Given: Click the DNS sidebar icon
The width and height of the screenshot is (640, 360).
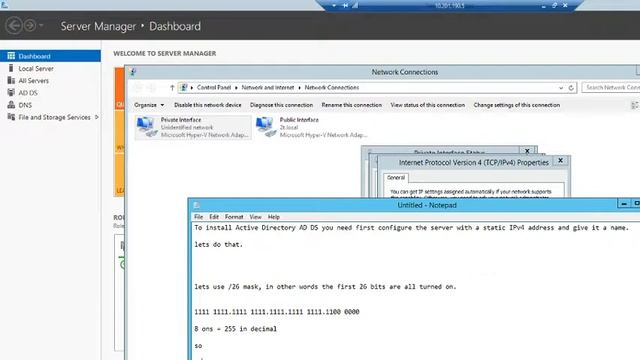Looking at the screenshot, I should click(x=11, y=105).
